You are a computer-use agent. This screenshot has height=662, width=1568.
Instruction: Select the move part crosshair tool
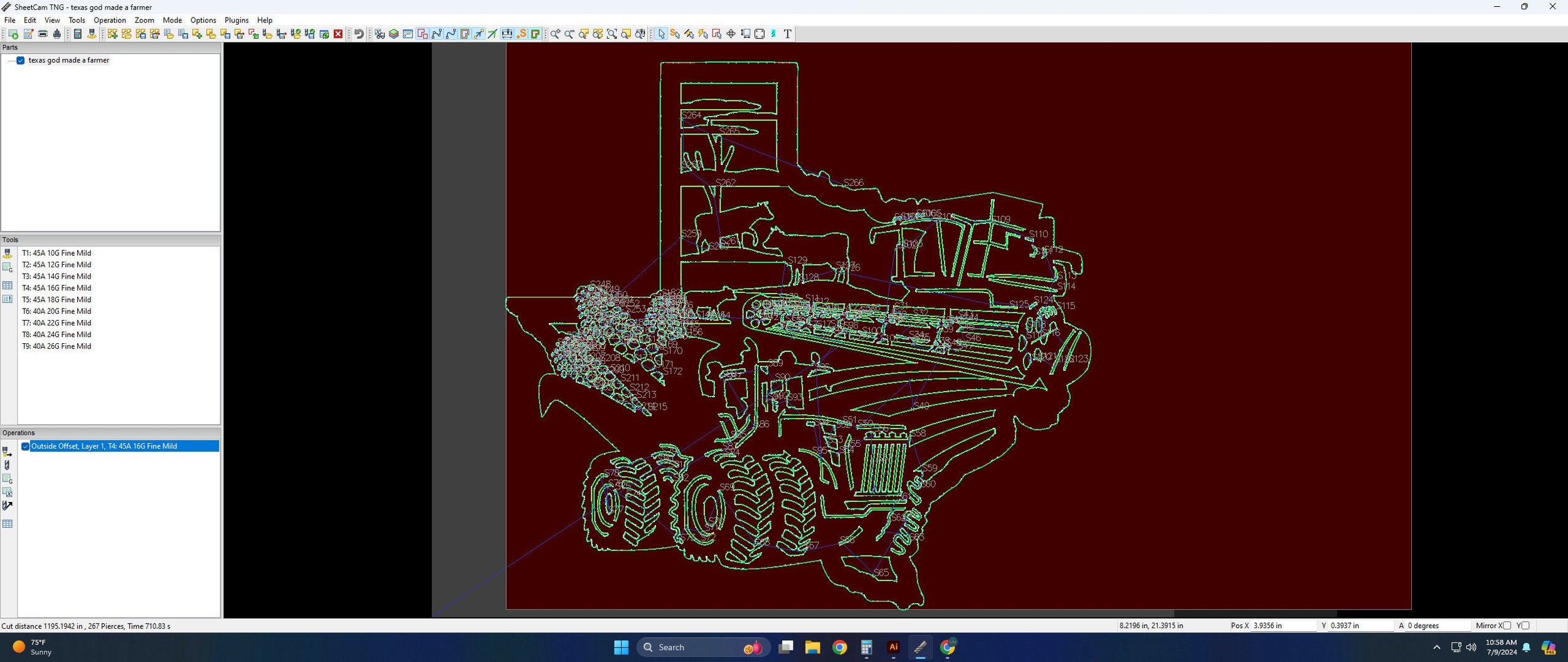pos(731,34)
